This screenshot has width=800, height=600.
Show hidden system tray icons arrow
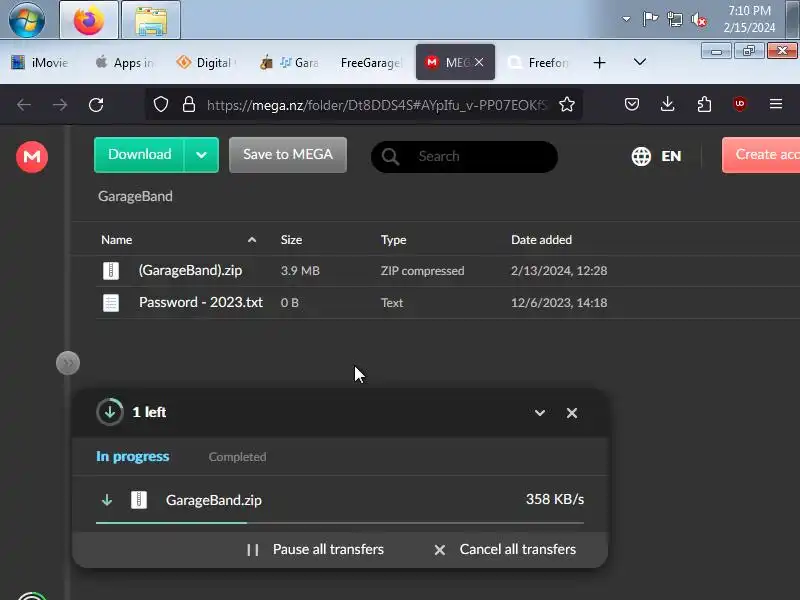(626, 19)
